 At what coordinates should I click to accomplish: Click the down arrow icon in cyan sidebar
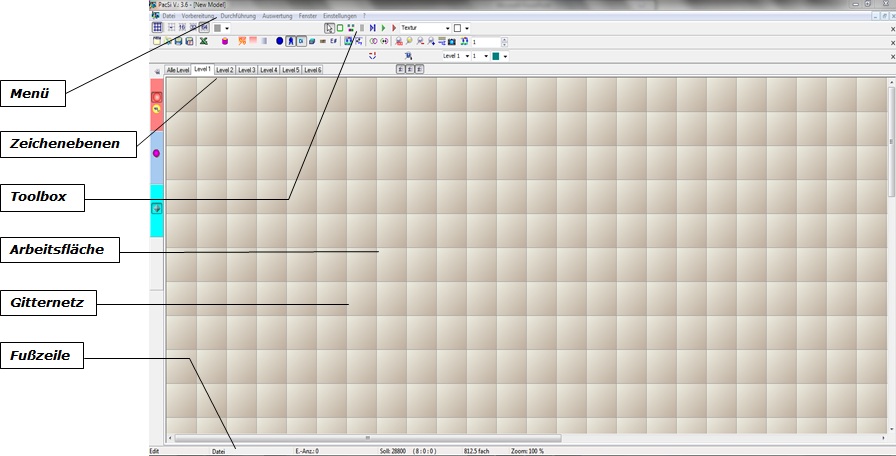click(157, 209)
